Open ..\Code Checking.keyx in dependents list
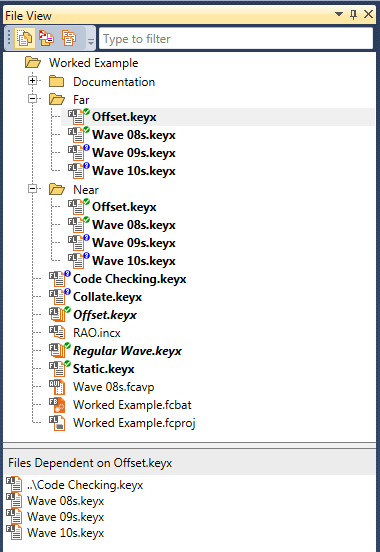 point(85,485)
